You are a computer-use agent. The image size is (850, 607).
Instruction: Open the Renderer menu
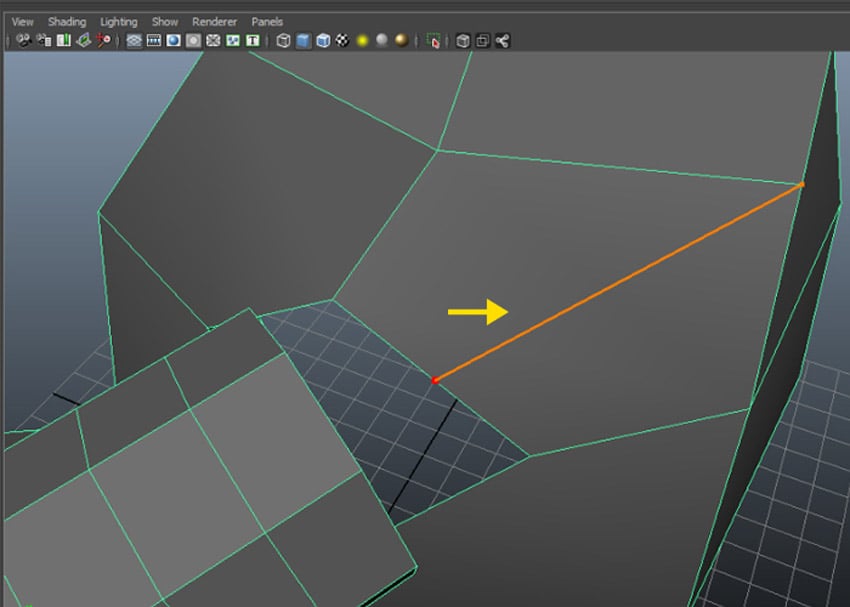(x=214, y=21)
